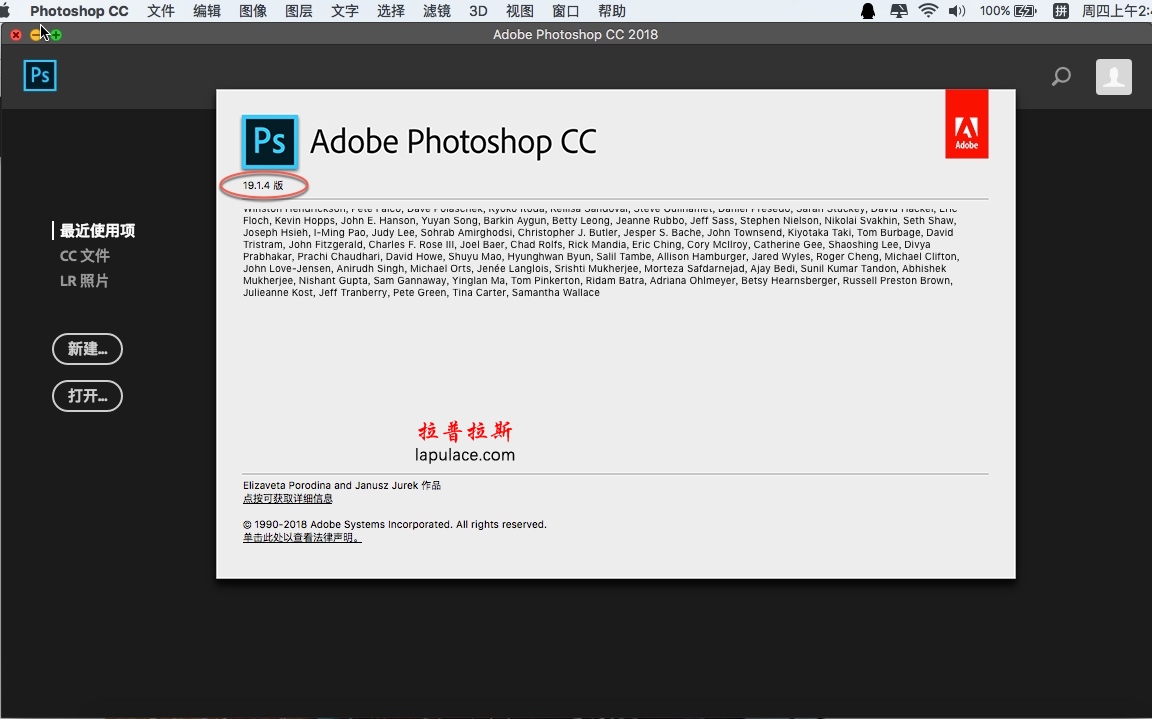Click the name Seth Shaw in credits
Image resolution: width=1152 pixels, height=719 pixels.
[x=929, y=220]
